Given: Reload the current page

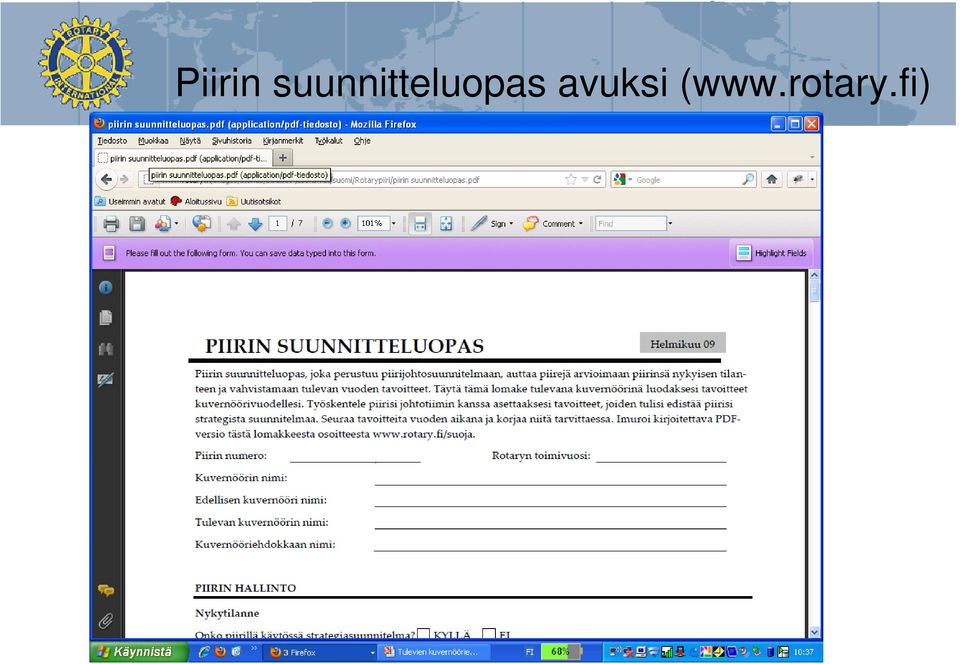Looking at the screenshot, I should tap(598, 179).
